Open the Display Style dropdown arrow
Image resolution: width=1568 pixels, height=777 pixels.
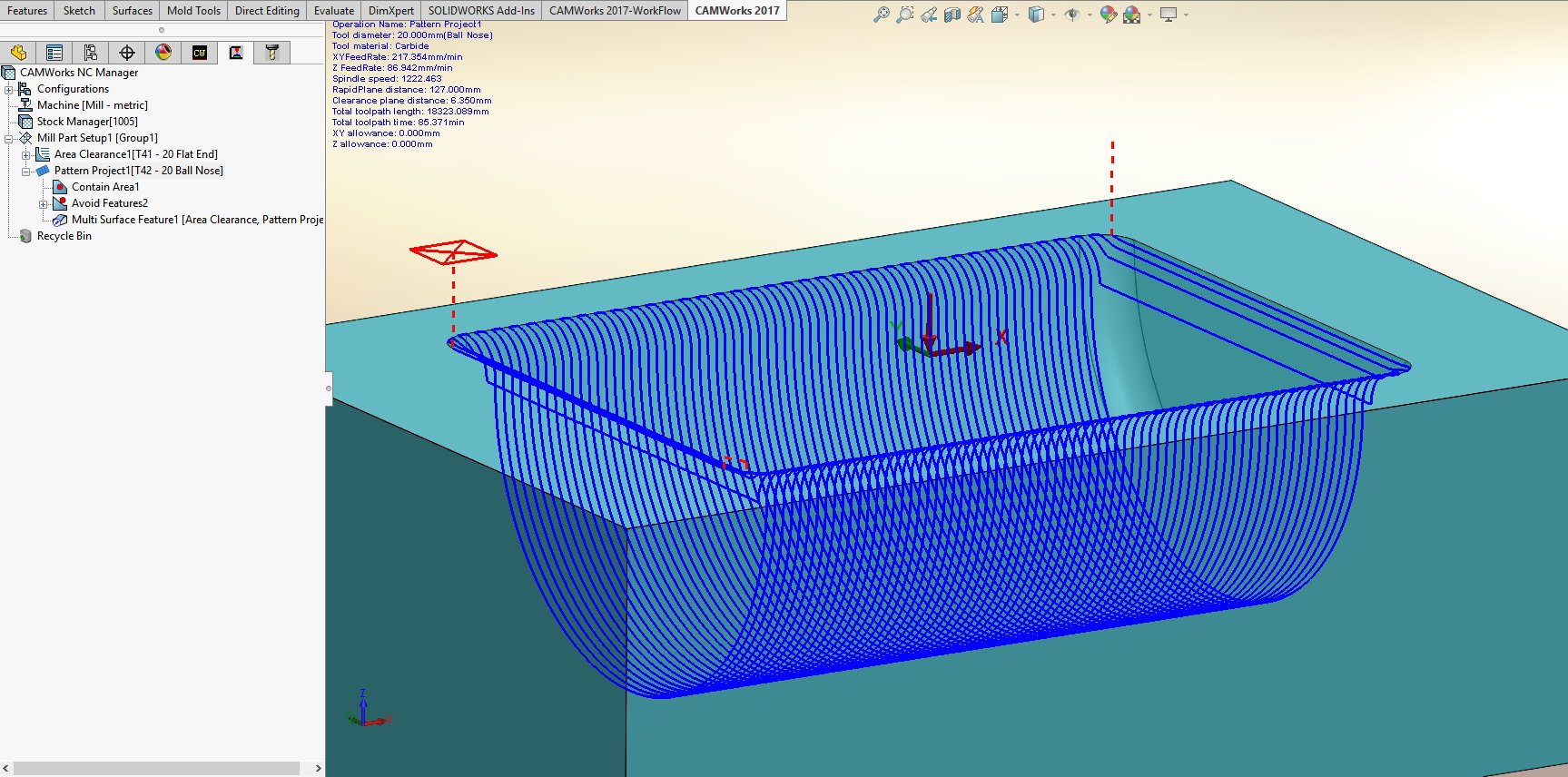pos(1053,15)
